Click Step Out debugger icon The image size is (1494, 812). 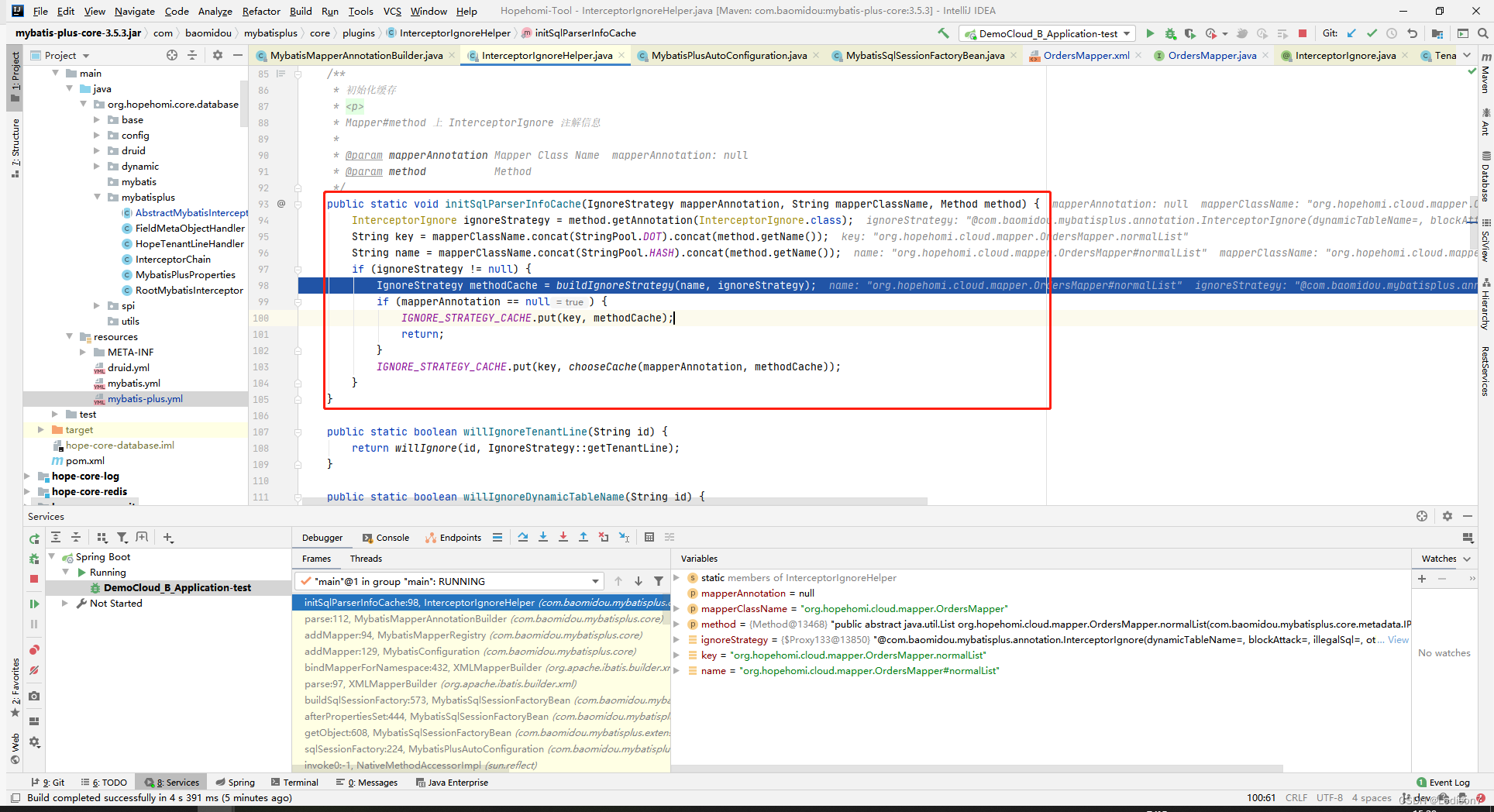(x=583, y=537)
